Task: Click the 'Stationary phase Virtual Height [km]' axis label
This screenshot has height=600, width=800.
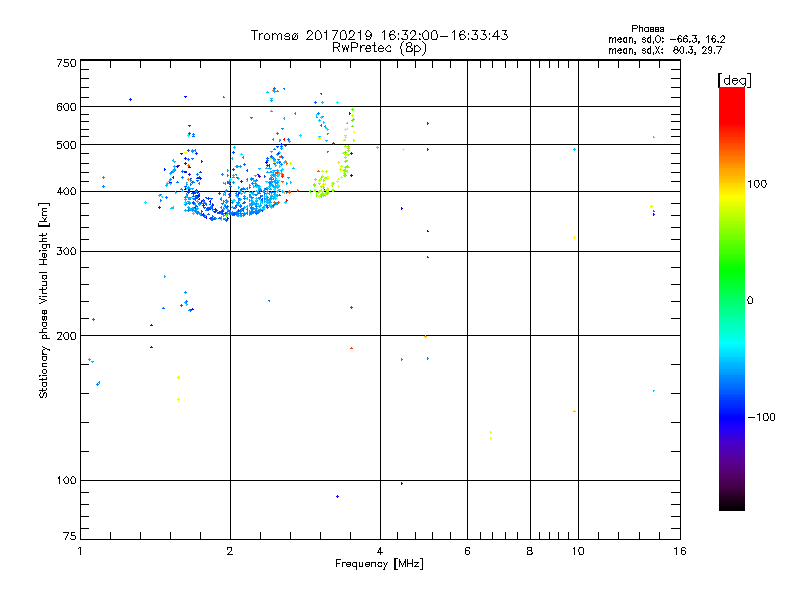Action: pyautogui.click(x=44, y=300)
